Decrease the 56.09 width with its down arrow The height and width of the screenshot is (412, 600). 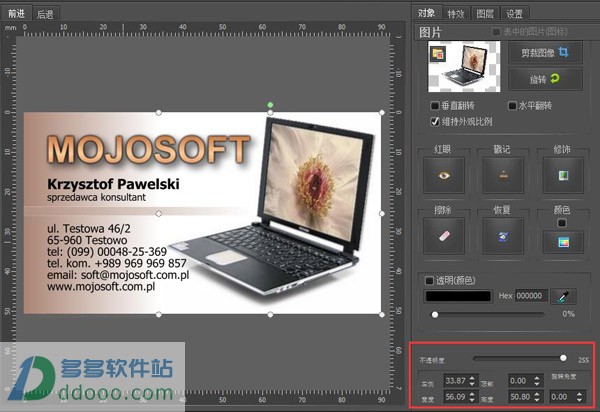point(472,400)
